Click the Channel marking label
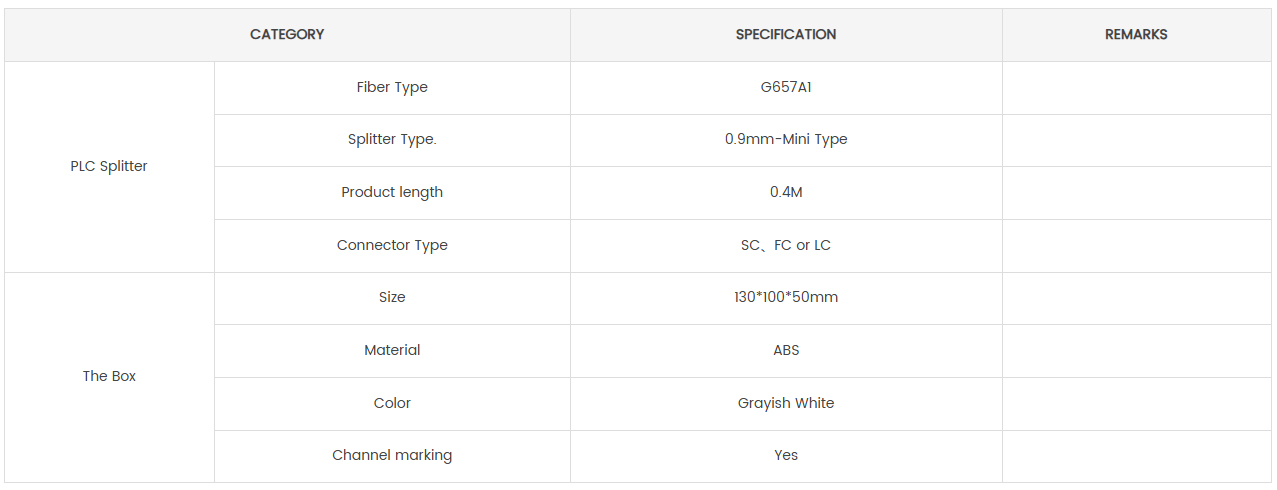 coord(392,455)
